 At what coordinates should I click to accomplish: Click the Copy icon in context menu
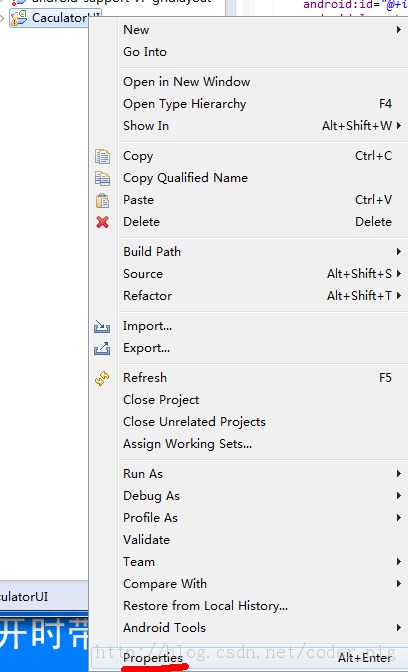[x=102, y=156]
